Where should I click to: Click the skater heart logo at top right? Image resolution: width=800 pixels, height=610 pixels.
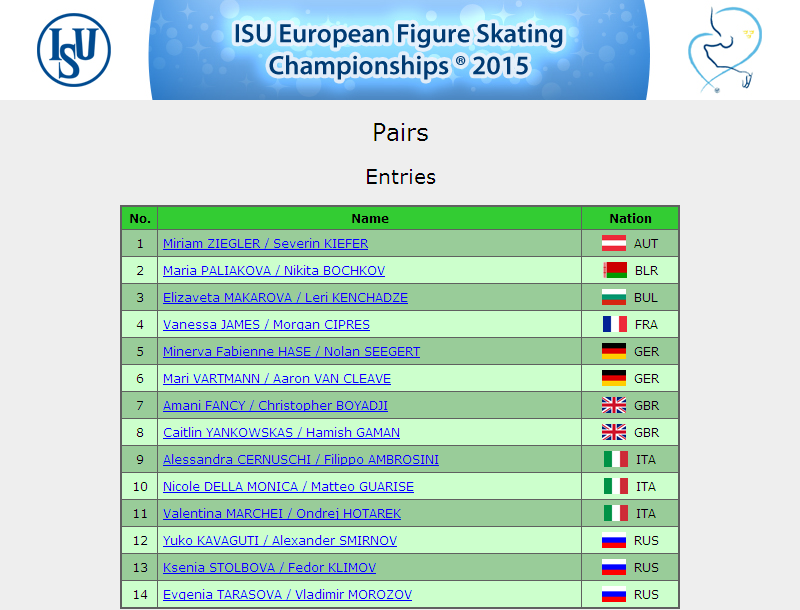pyautogui.click(x=724, y=49)
